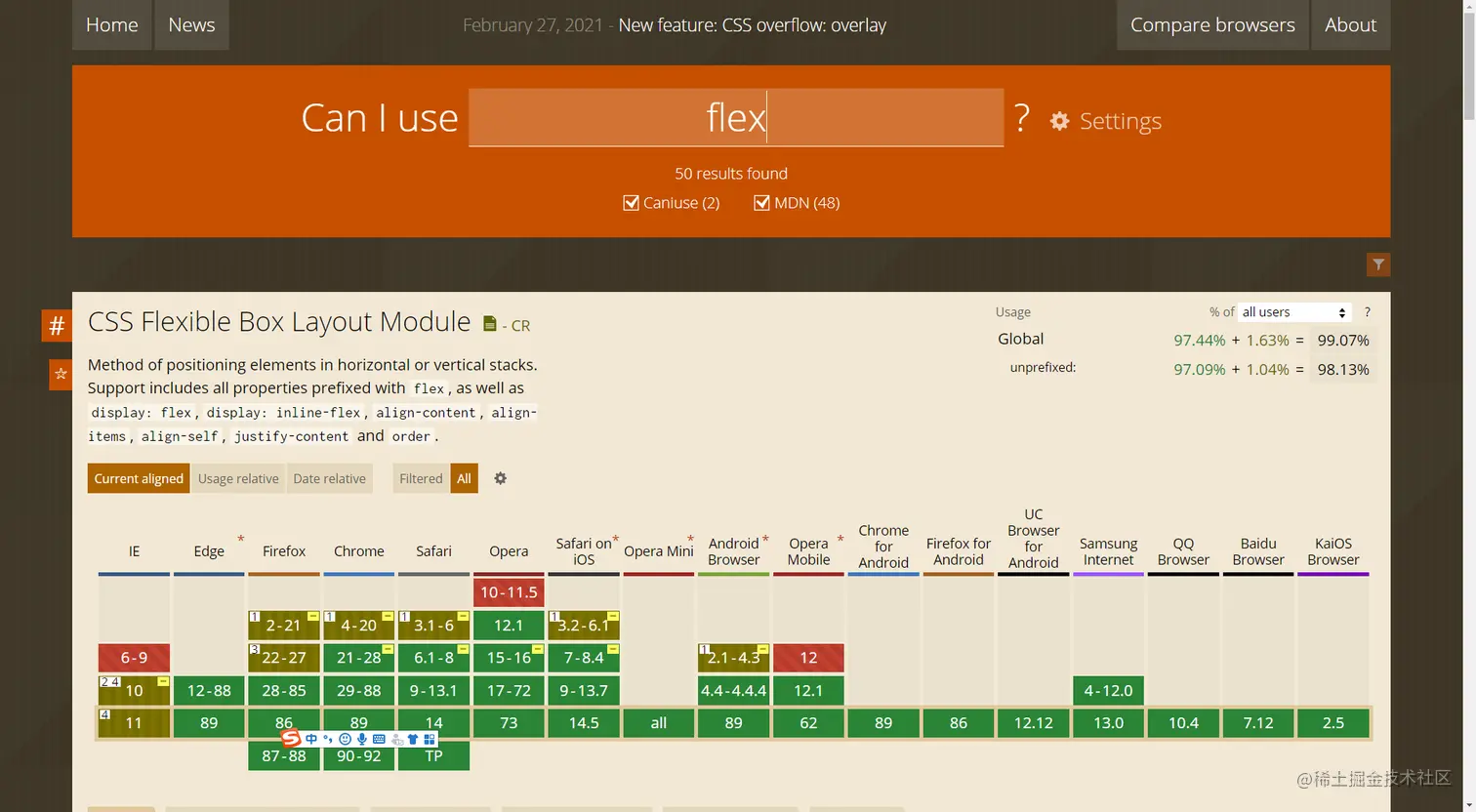Click the filter funnel icon
The height and width of the screenshot is (812, 1476).
pos(1378,264)
